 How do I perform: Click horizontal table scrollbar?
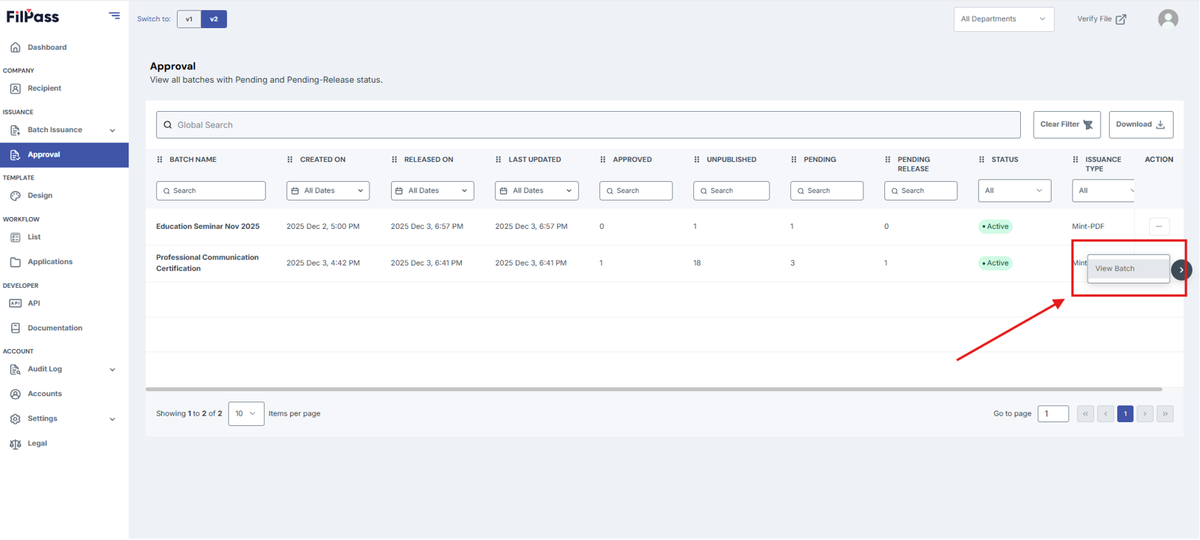click(654, 389)
